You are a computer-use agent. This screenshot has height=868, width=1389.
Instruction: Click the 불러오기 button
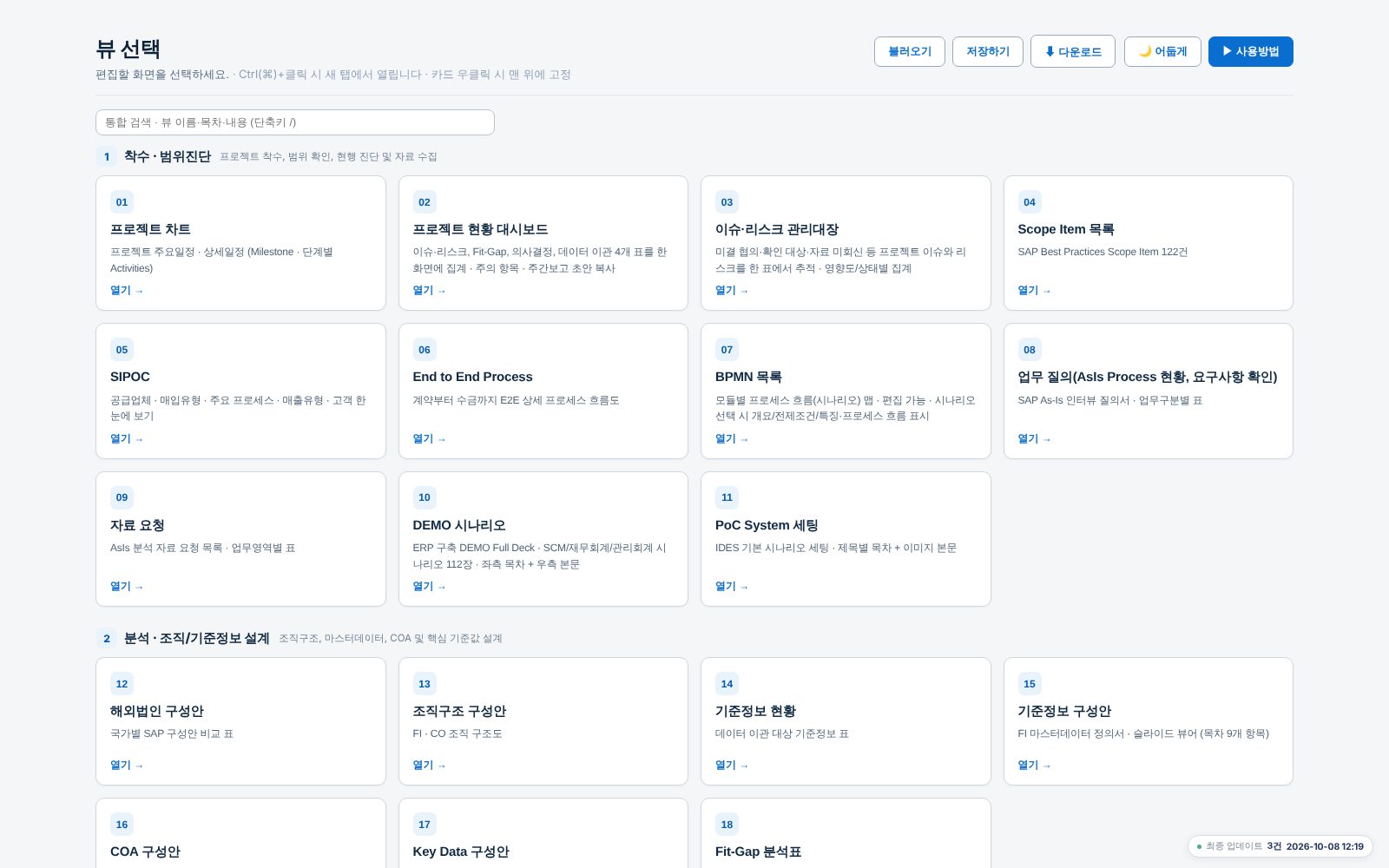909,51
